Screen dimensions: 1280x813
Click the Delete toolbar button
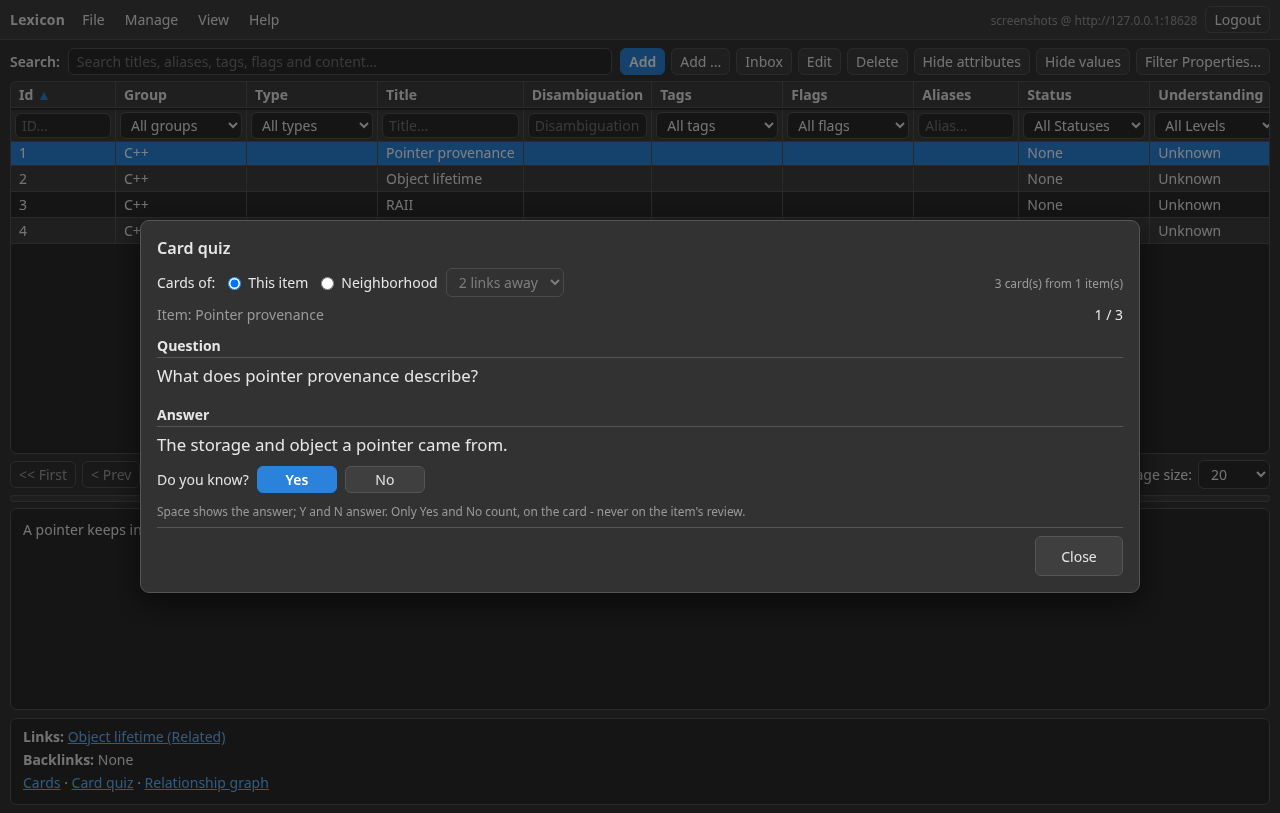click(877, 62)
